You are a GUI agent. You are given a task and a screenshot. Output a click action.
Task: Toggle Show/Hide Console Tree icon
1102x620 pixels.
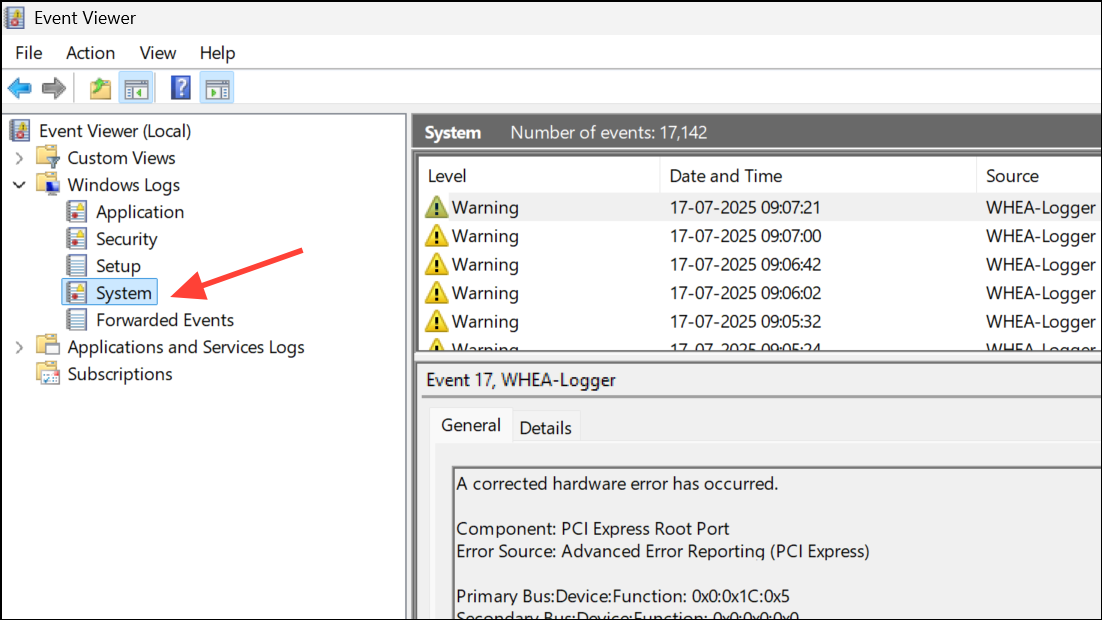[x=136, y=89]
